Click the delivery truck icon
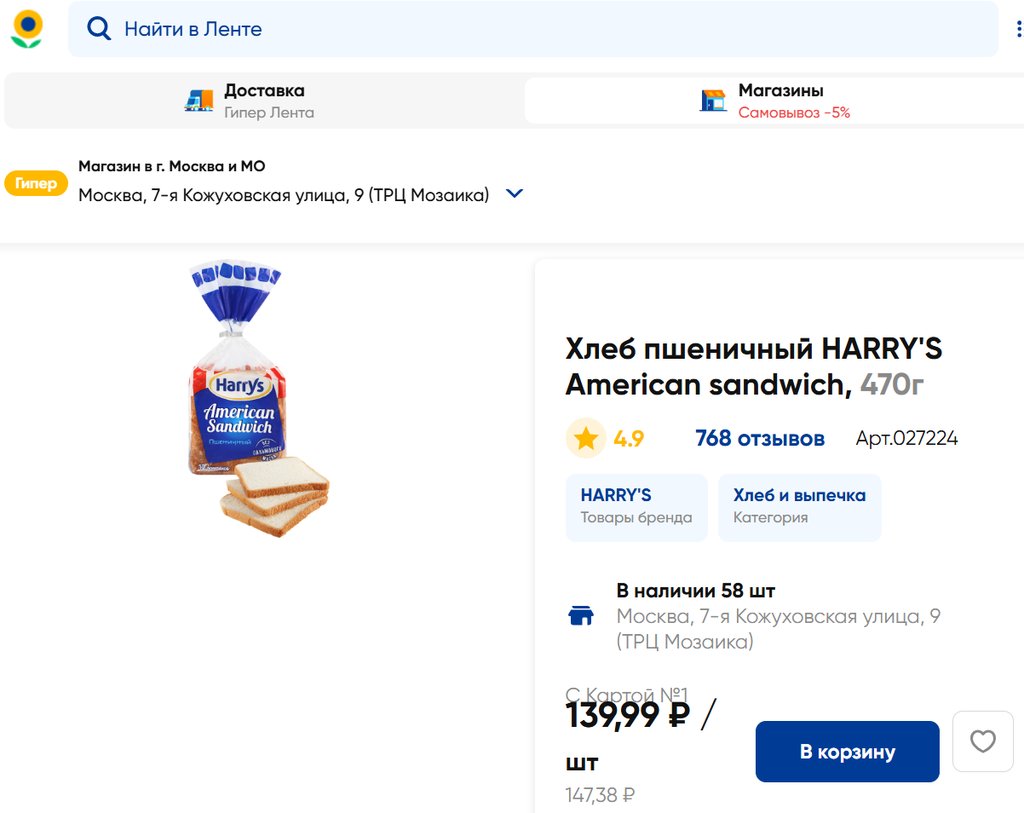Screen dimensions: 1024x813 point(199,100)
